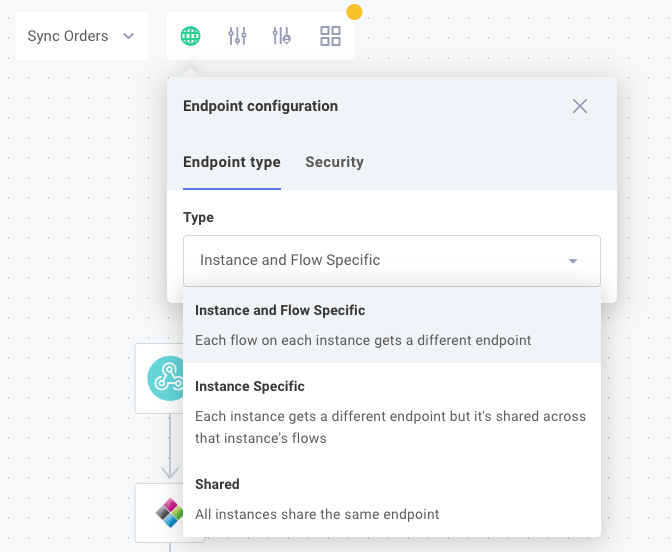
Task: Open the Type combo box
Action: click(392, 261)
